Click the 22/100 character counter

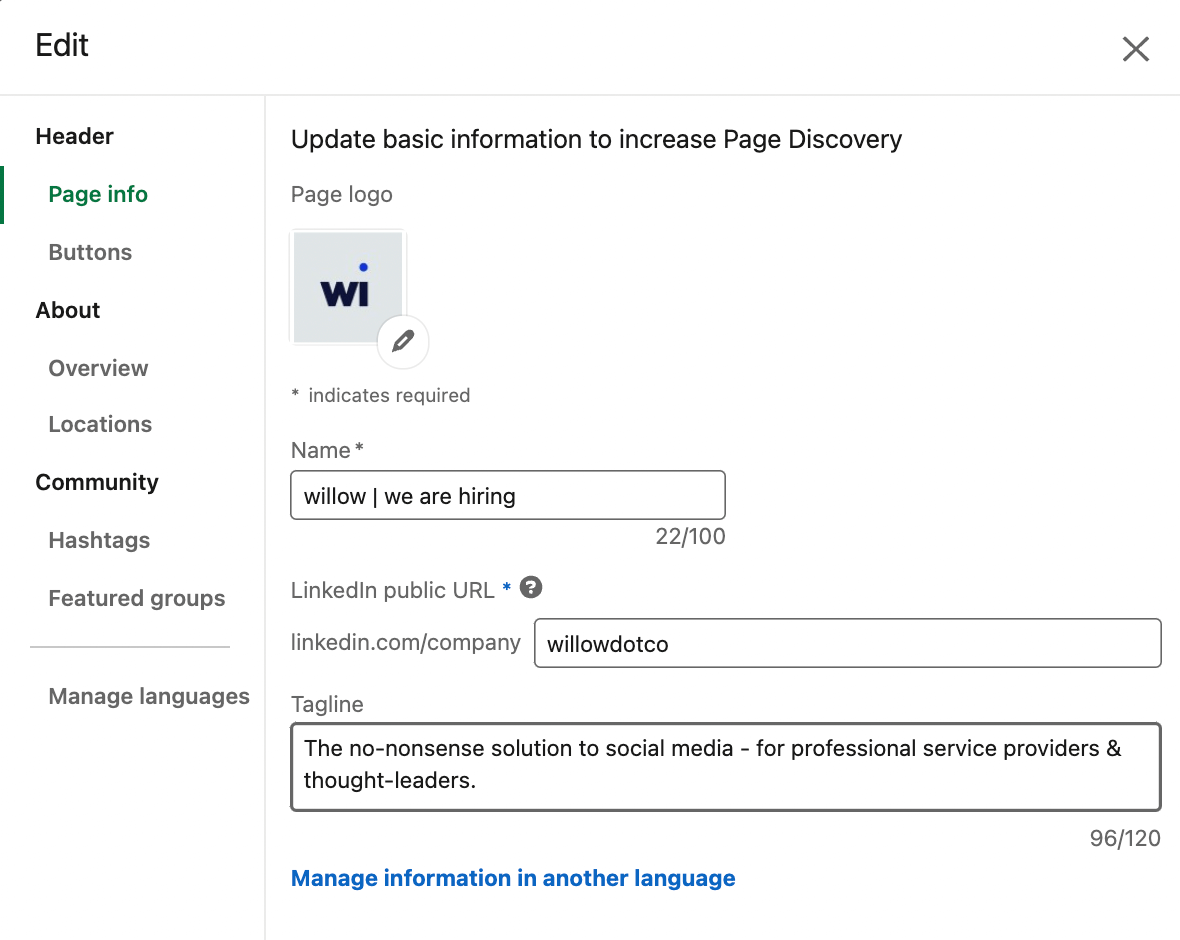[x=690, y=537]
